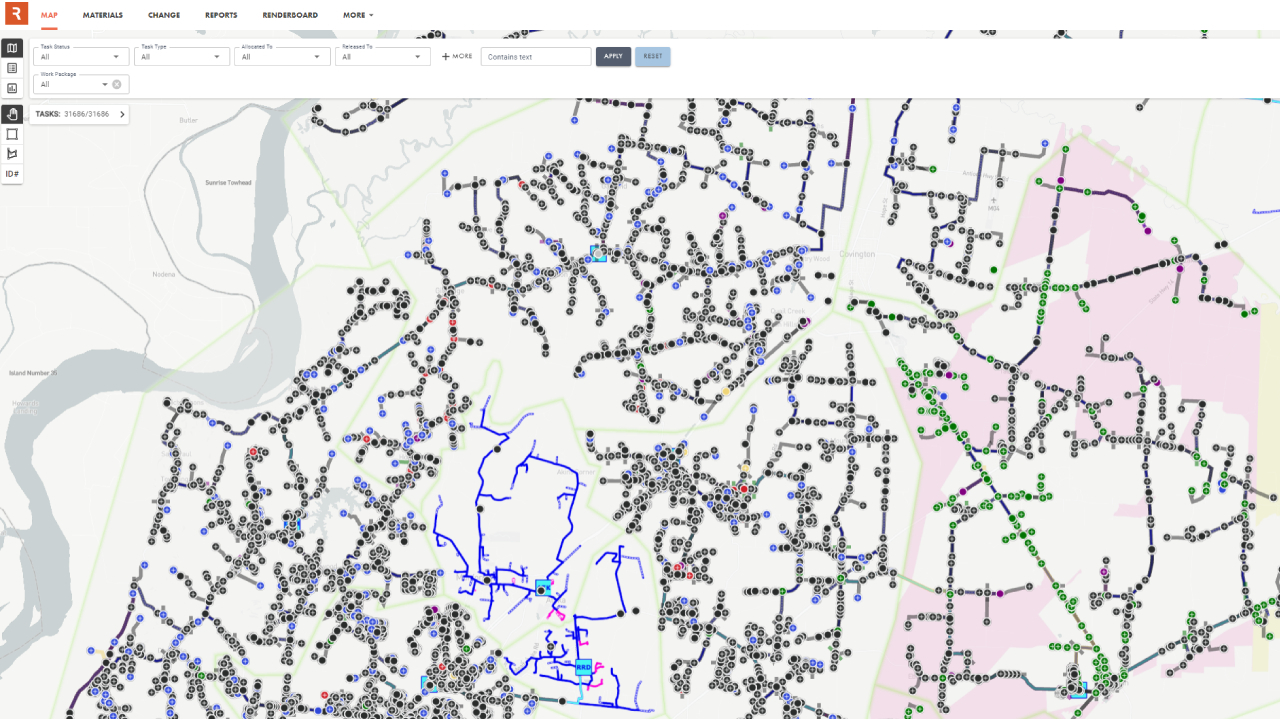Screen dimensions: 1280x720
Task: Expand the MORE navigation menu
Action: (x=358, y=15)
